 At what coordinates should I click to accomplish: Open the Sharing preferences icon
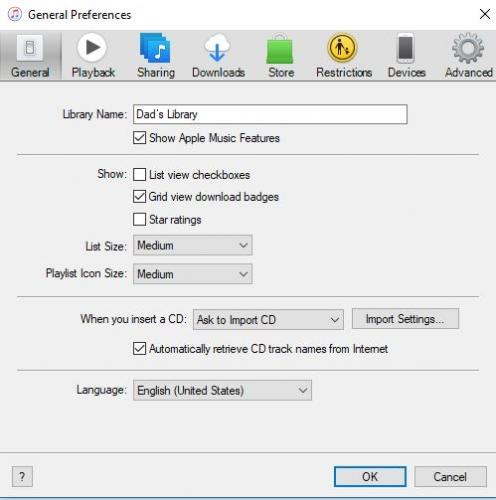155,48
